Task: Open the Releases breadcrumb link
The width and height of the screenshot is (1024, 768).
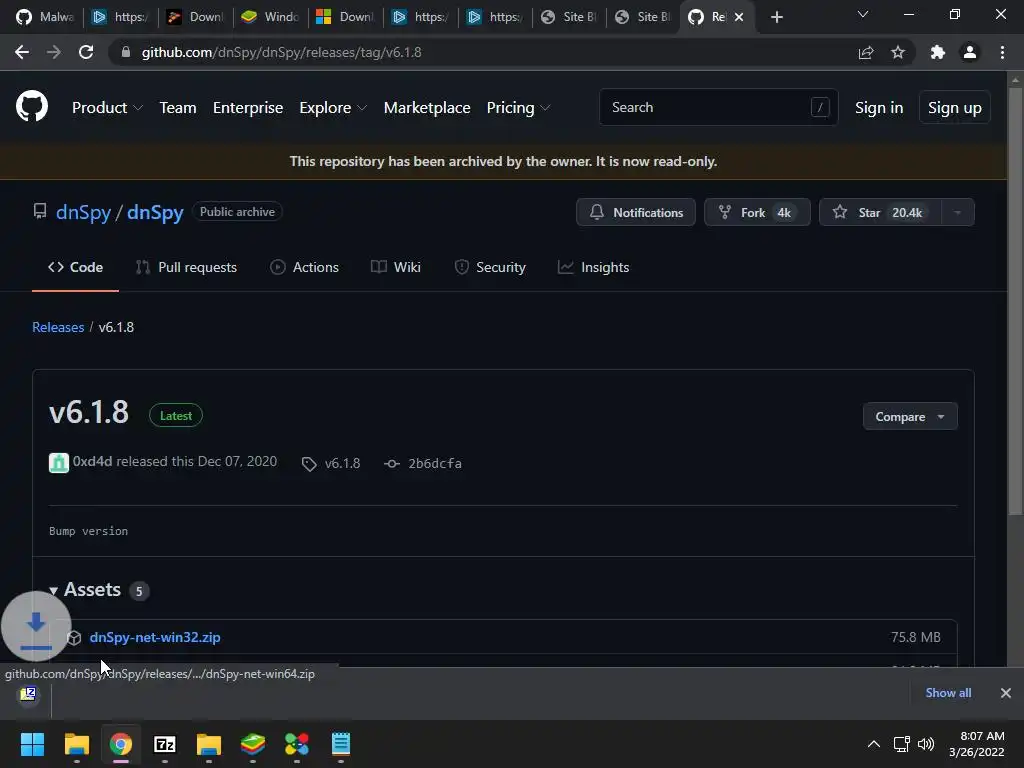Action: point(58,327)
